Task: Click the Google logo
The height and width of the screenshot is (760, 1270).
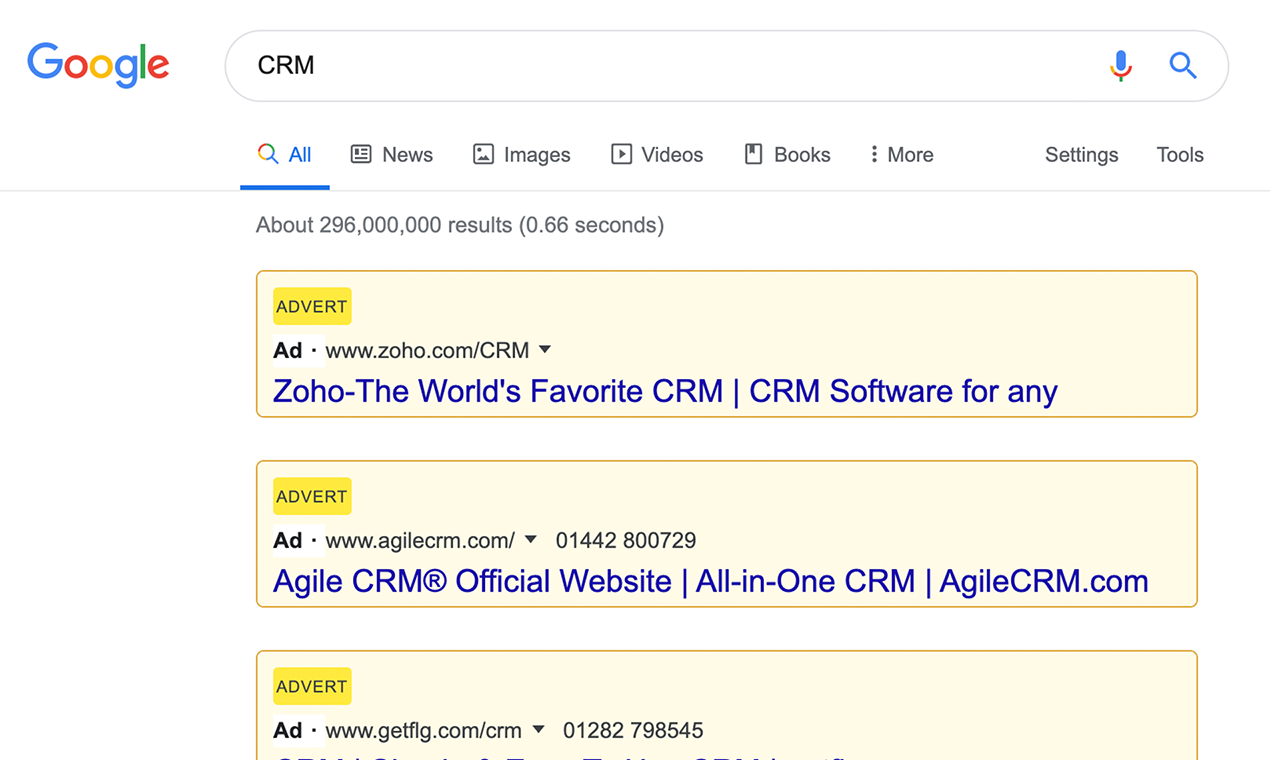Action: click(98, 65)
